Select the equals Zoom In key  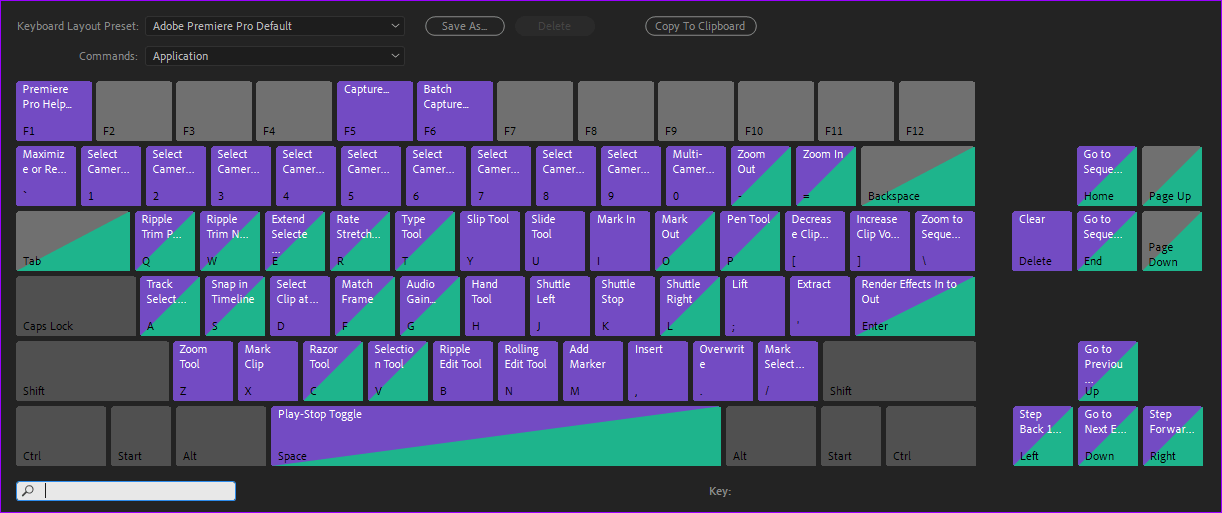826,176
